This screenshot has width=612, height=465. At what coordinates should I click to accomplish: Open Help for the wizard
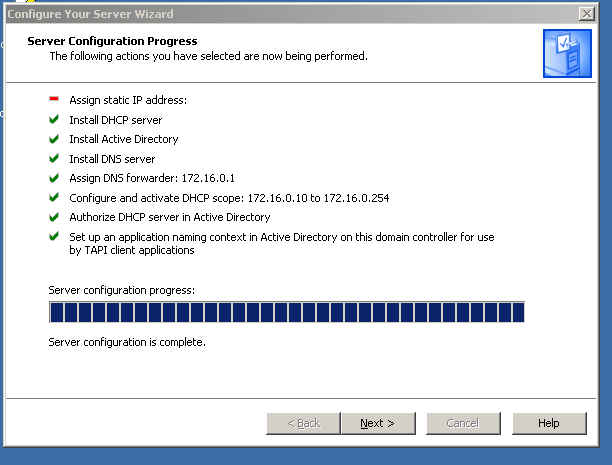(548, 423)
